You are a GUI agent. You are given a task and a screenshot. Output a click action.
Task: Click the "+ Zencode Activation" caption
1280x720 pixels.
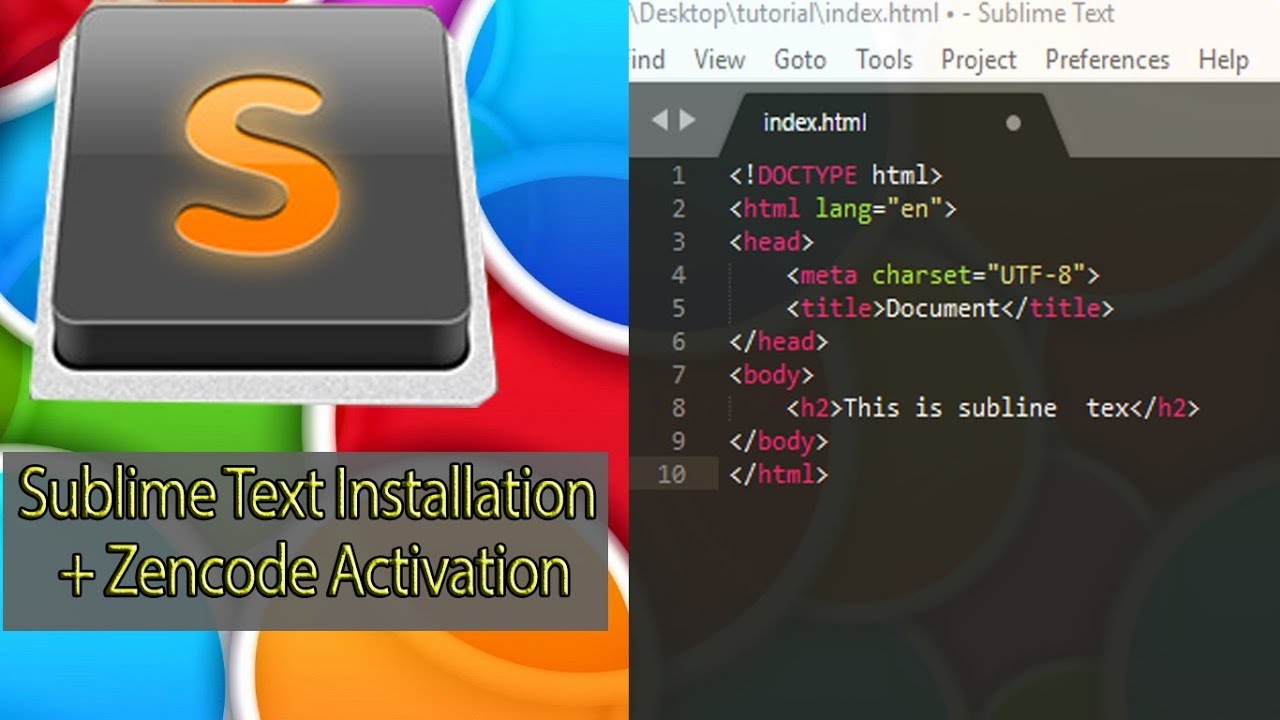click(x=314, y=574)
